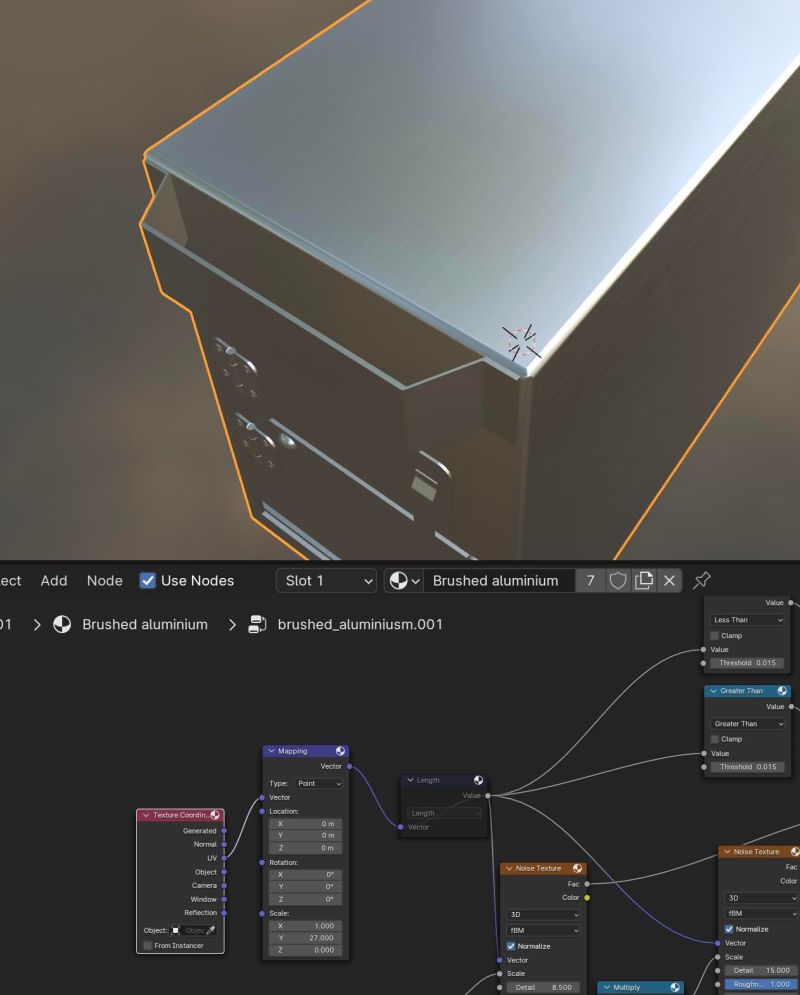This screenshot has width=800, height=995.
Task: Click the pin icon in the node editor header
Action: [x=702, y=581]
